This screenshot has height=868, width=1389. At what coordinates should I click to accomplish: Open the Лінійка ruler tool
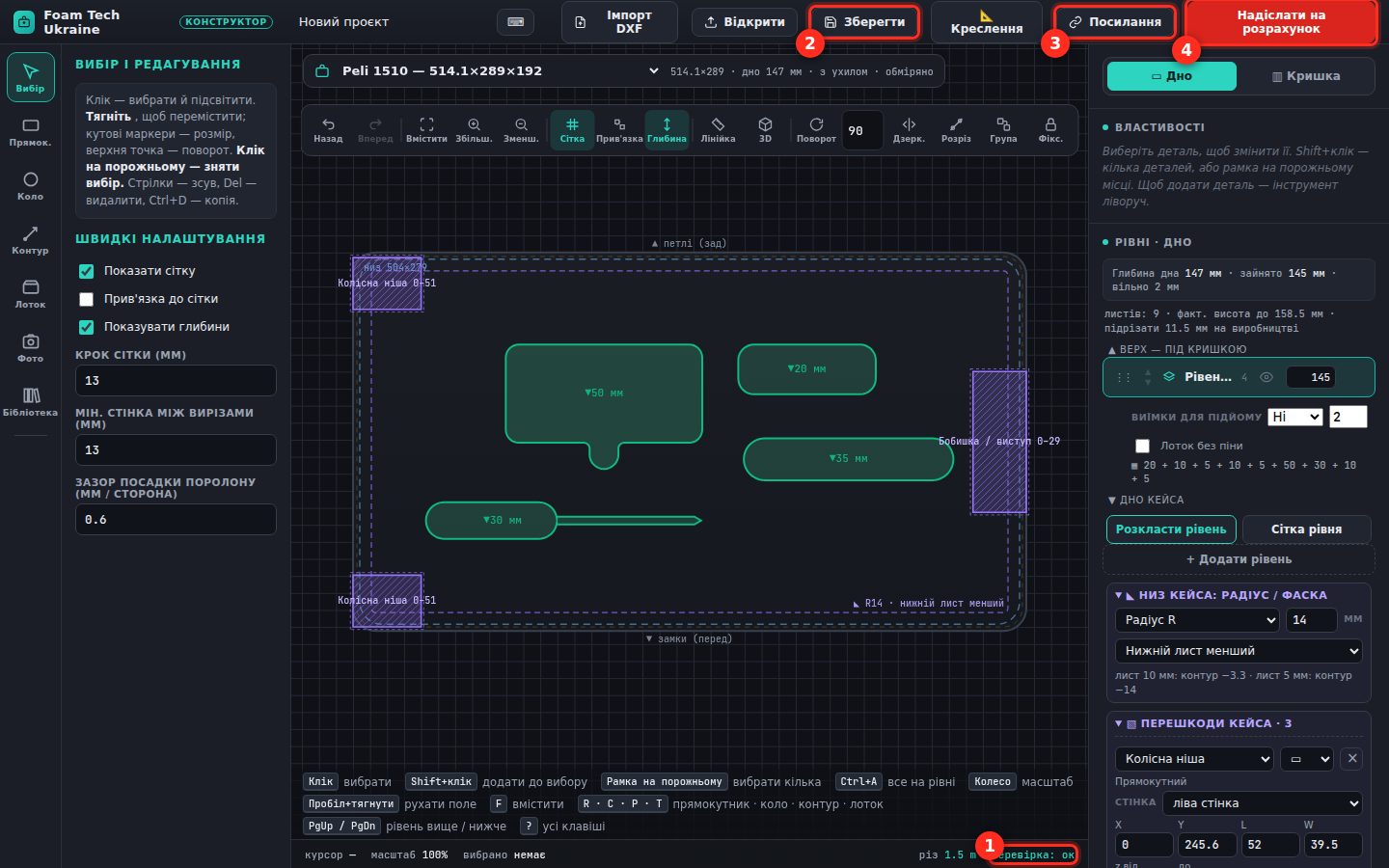tap(718, 130)
